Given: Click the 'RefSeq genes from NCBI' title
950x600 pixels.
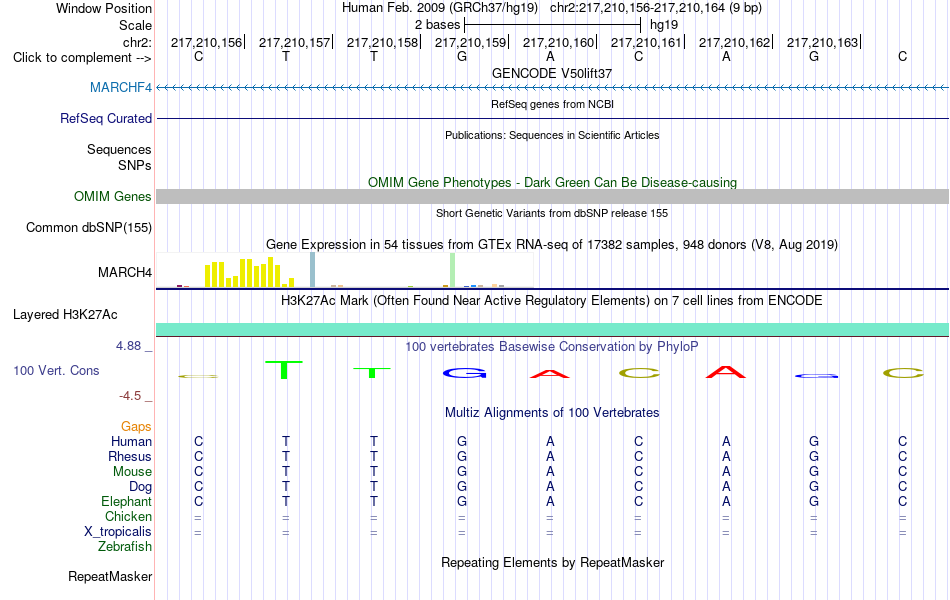Looking at the screenshot, I should 552,104.
